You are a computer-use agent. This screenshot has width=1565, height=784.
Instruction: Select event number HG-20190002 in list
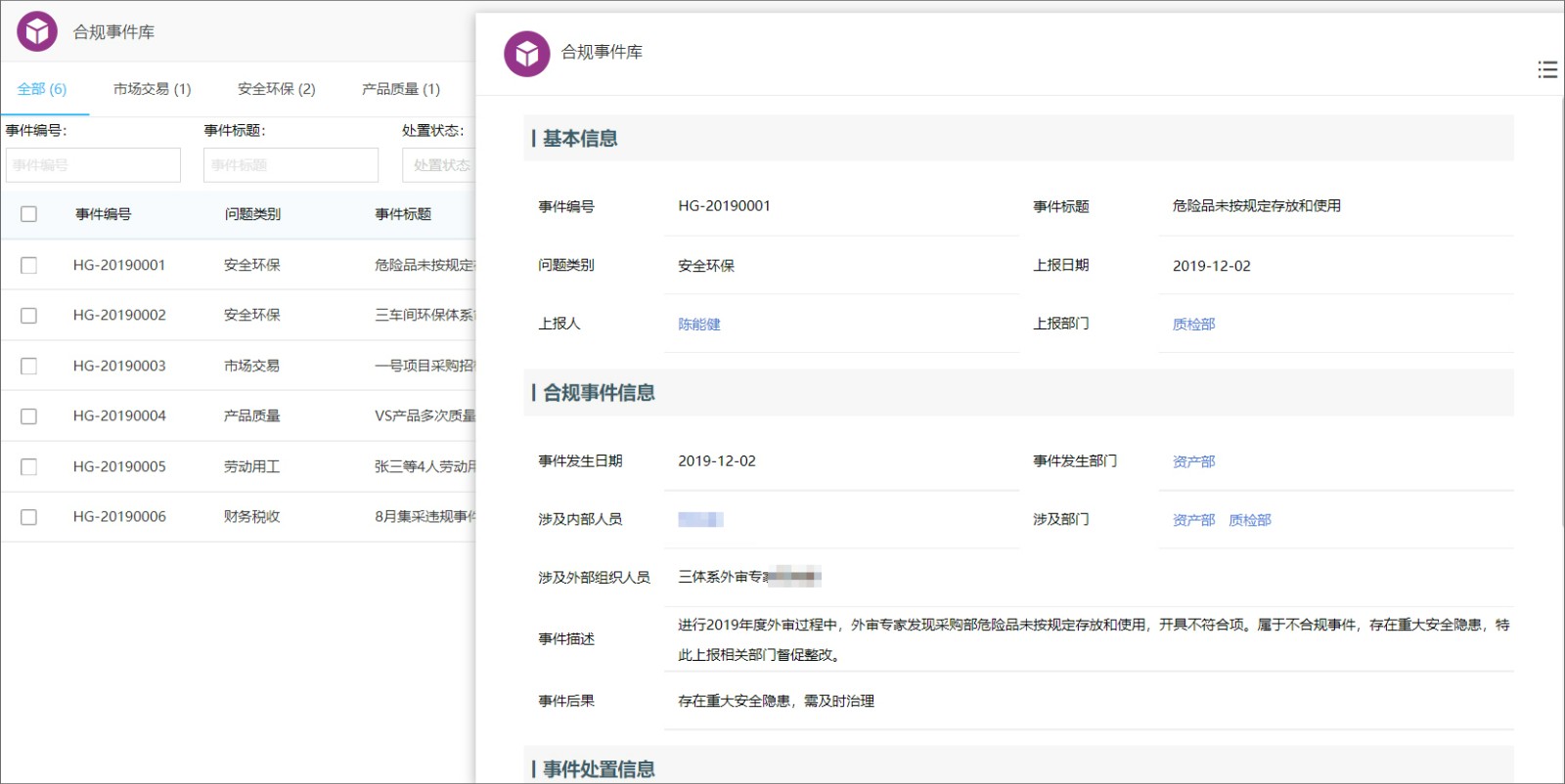click(119, 315)
